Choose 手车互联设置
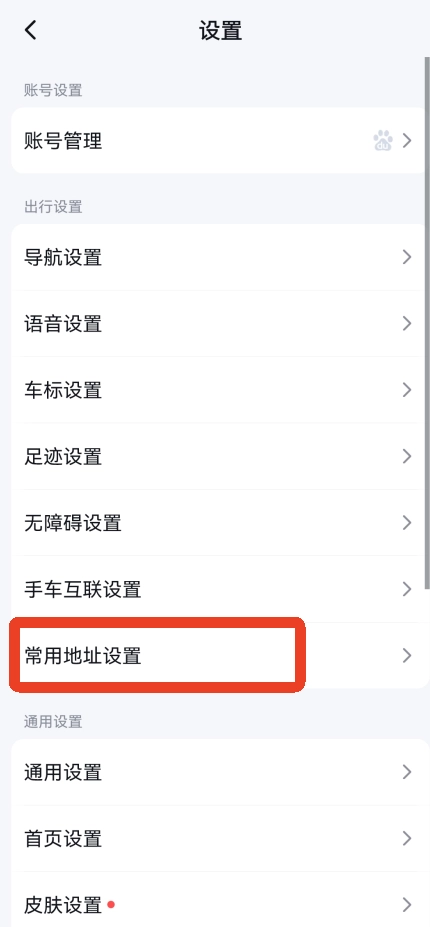The width and height of the screenshot is (430, 927). click(219, 589)
